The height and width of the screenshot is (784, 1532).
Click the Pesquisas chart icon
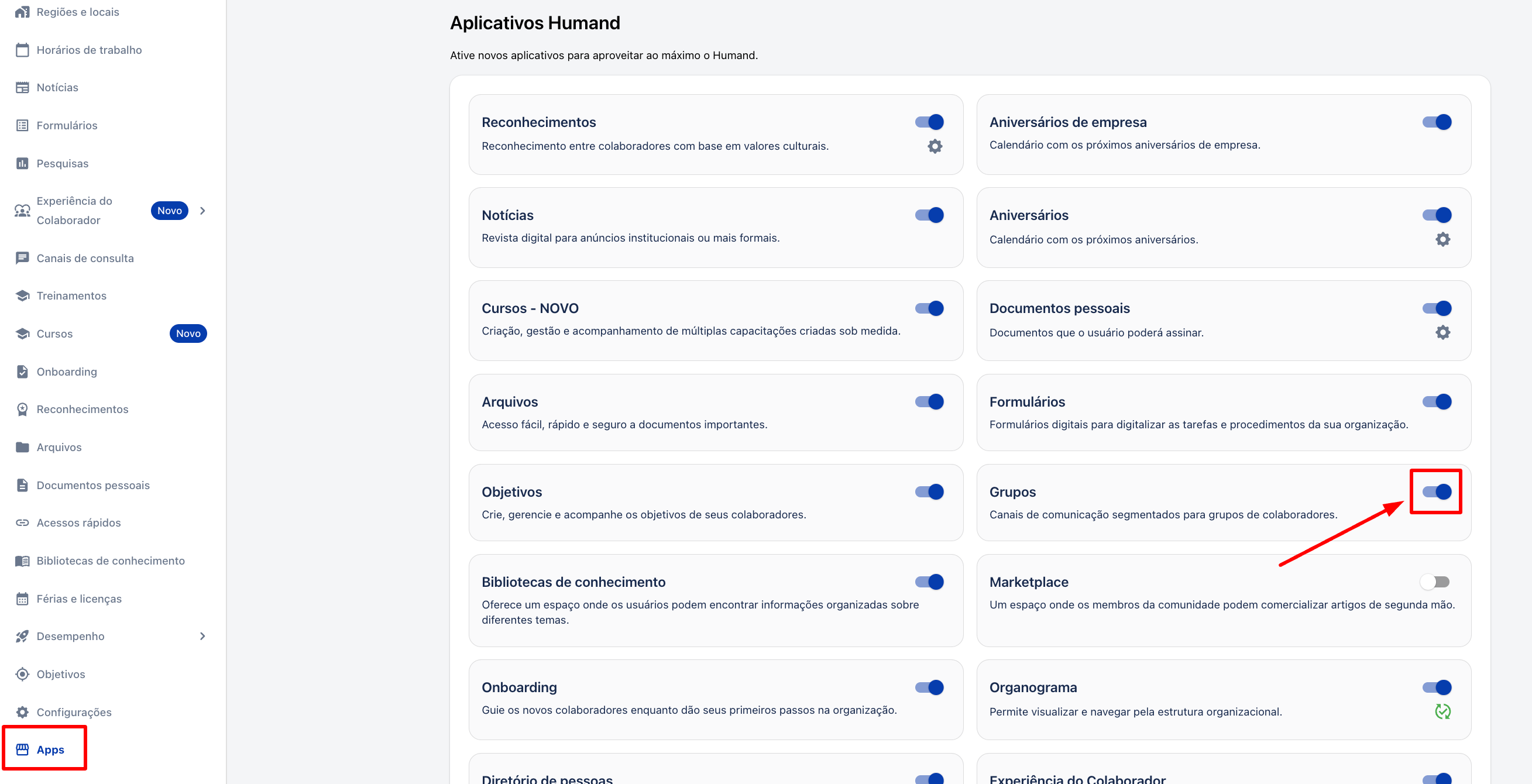[x=22, y=163]
